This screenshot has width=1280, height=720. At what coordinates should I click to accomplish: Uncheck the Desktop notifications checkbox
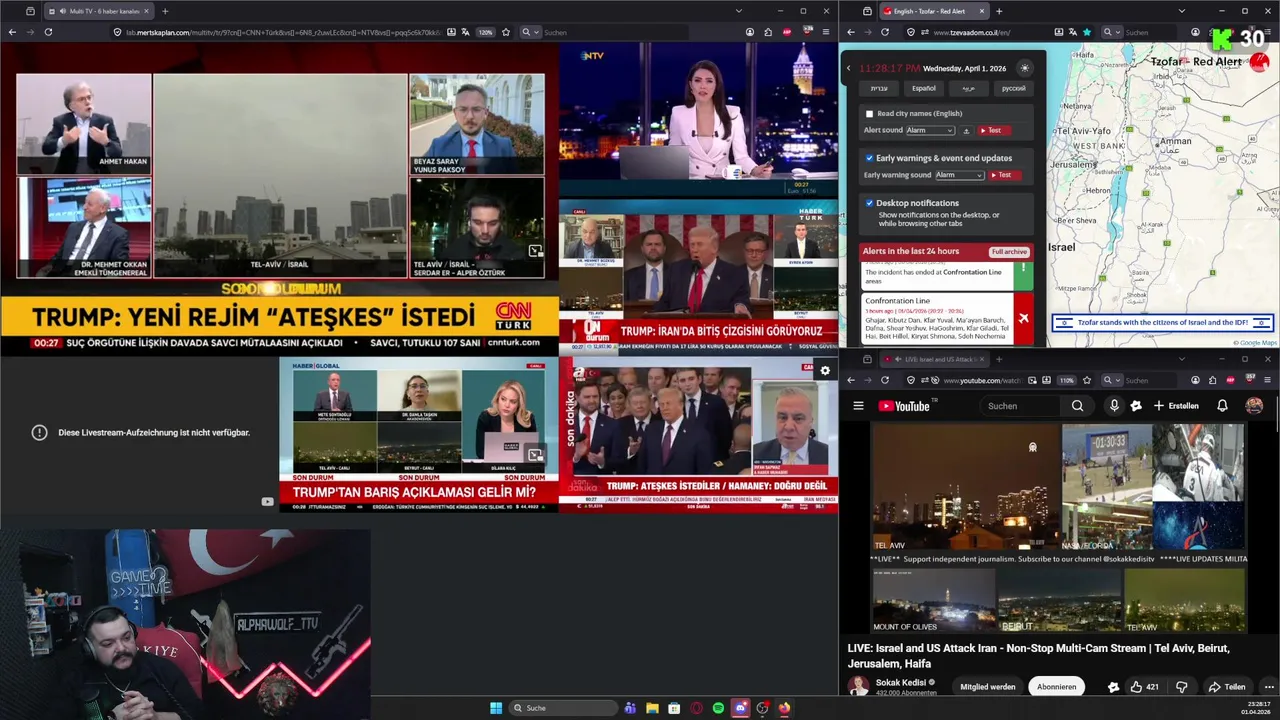(869, 203)
